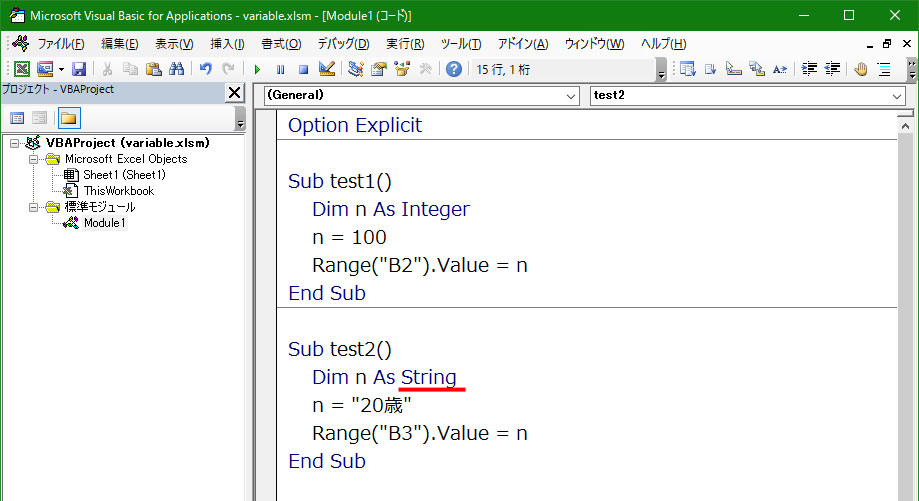Open the Object Browser icon
The height and width of the screenshot is (501, 919).
coord(402,69)
